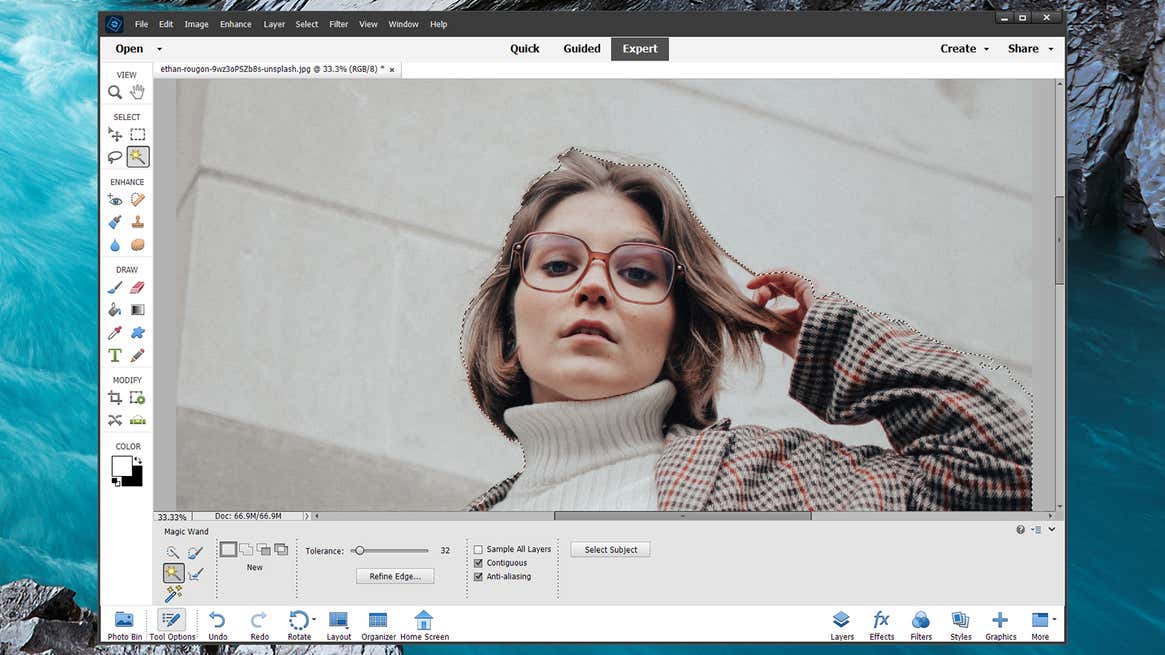The height and width of the screenshot is (655, 1165).
Task: Open the More panels dropdown
Action: tap(1054, 619)
